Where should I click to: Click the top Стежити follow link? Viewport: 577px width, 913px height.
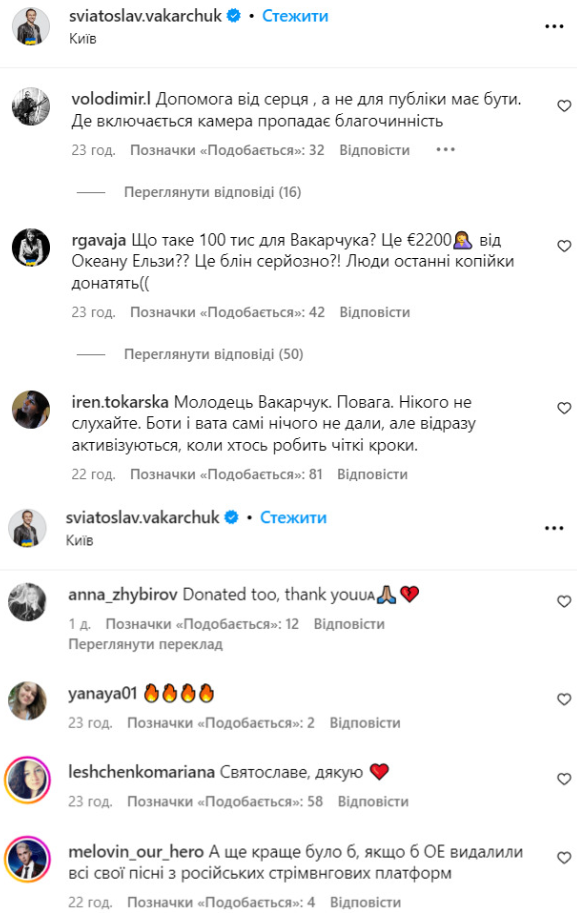click(x=295, y=16)
